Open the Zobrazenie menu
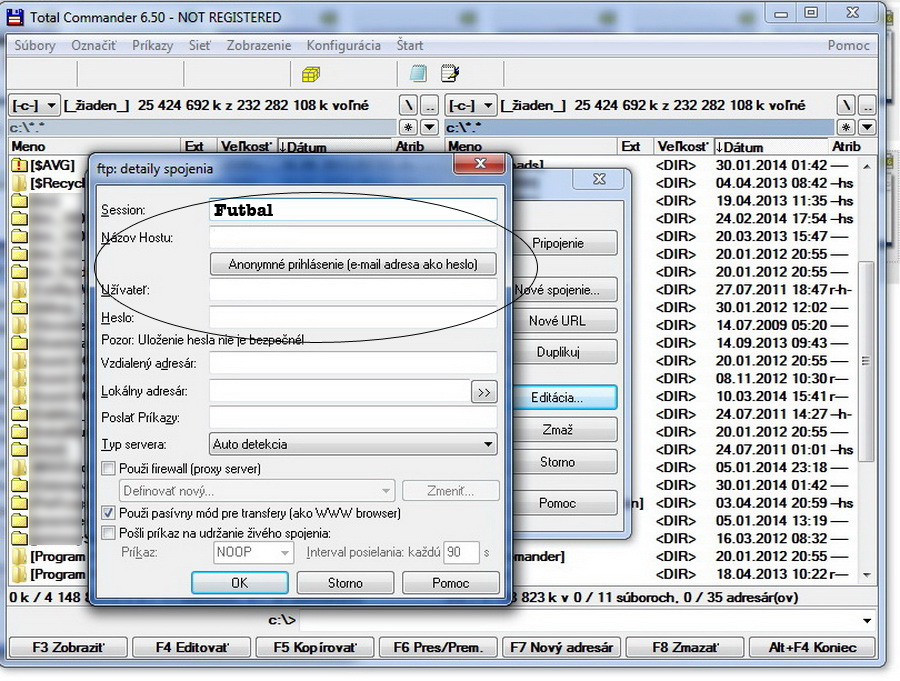900x681 pixels. pos(259,45)
